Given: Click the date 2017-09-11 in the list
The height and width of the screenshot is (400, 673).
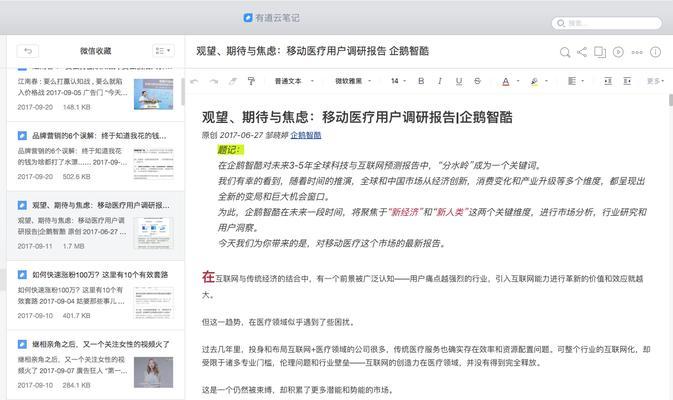Looking at the screenshot, I should pos(35,246).
